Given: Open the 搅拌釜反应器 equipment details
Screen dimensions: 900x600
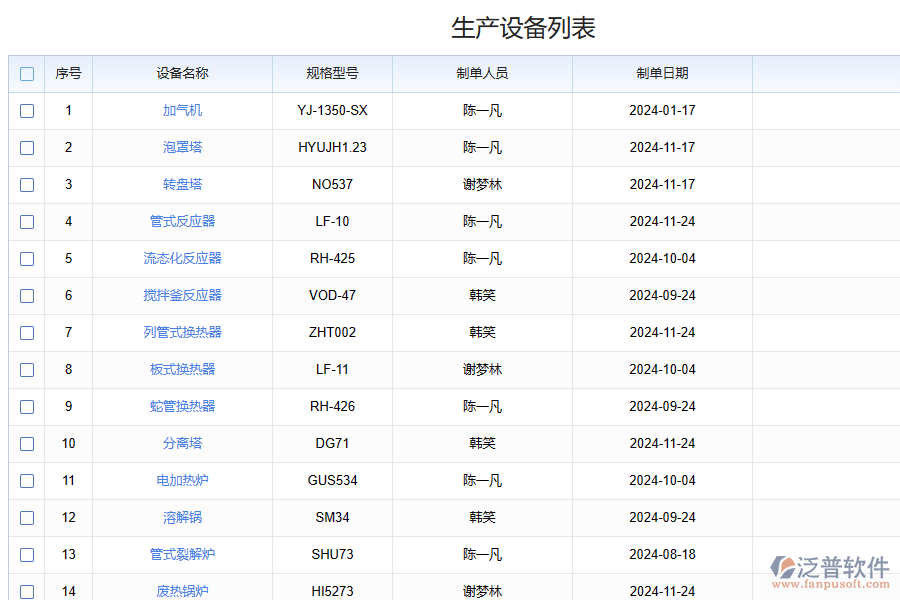Looking at the screenshot, I should click(x=181, y=295).
